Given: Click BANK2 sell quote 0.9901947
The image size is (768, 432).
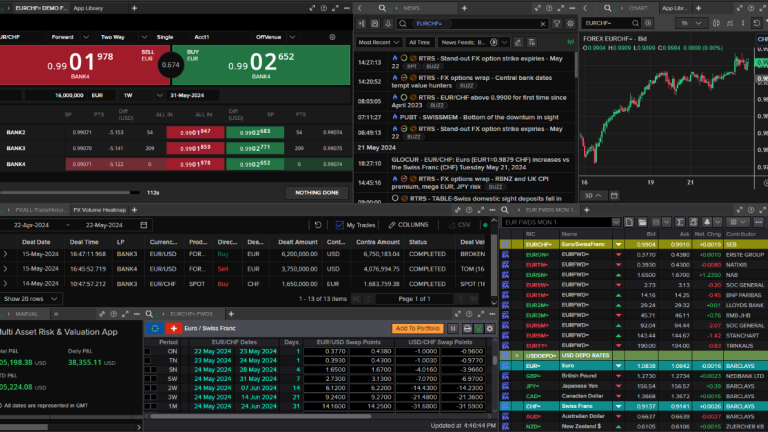Looking at the screenshot, I should (x=195, y=132).
